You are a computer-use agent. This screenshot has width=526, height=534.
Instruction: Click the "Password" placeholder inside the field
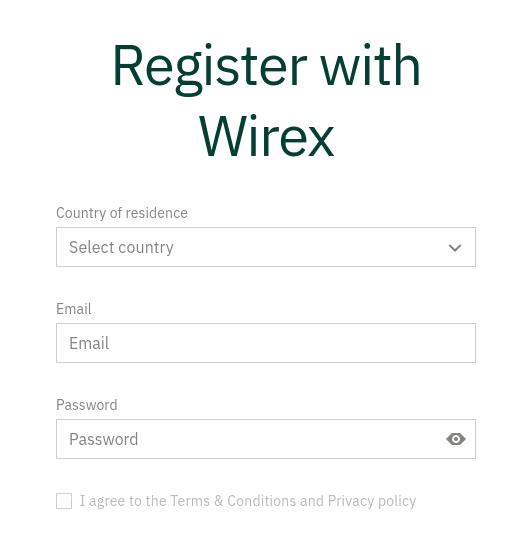pyautogui.click(x=103, y=439)
